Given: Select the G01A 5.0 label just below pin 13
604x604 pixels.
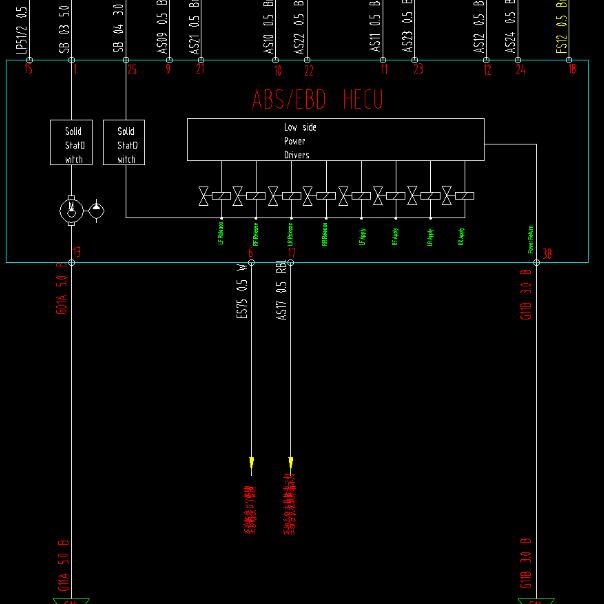Looking at the screenshot, I should point(62,289).
